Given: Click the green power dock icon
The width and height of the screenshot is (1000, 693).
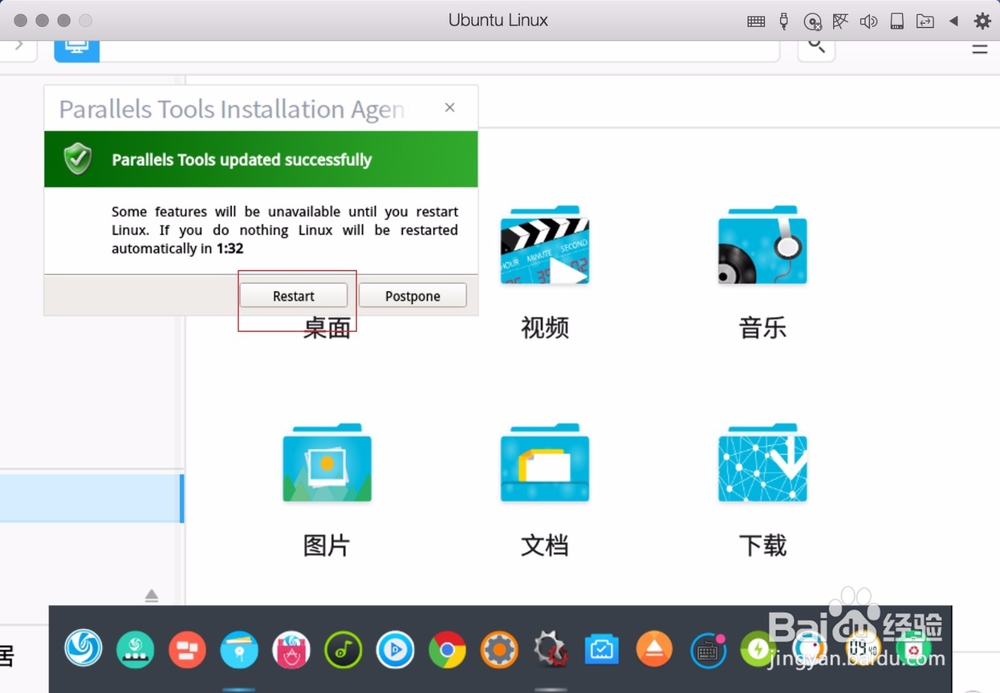Looking at the screenshot, I should tap(758, 650).
